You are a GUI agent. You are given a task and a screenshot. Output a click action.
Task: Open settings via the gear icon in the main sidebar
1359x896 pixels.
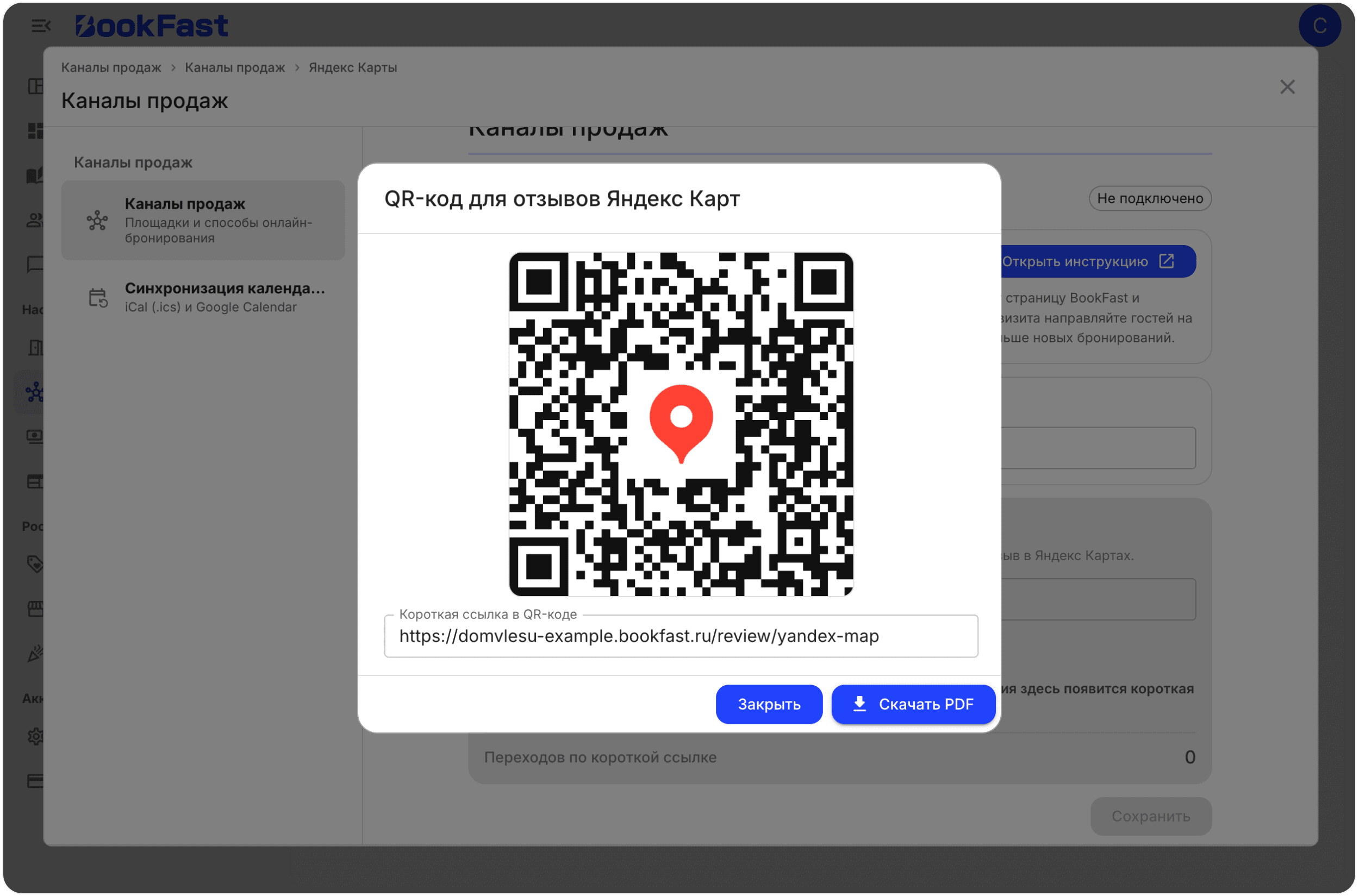point(36,736)
